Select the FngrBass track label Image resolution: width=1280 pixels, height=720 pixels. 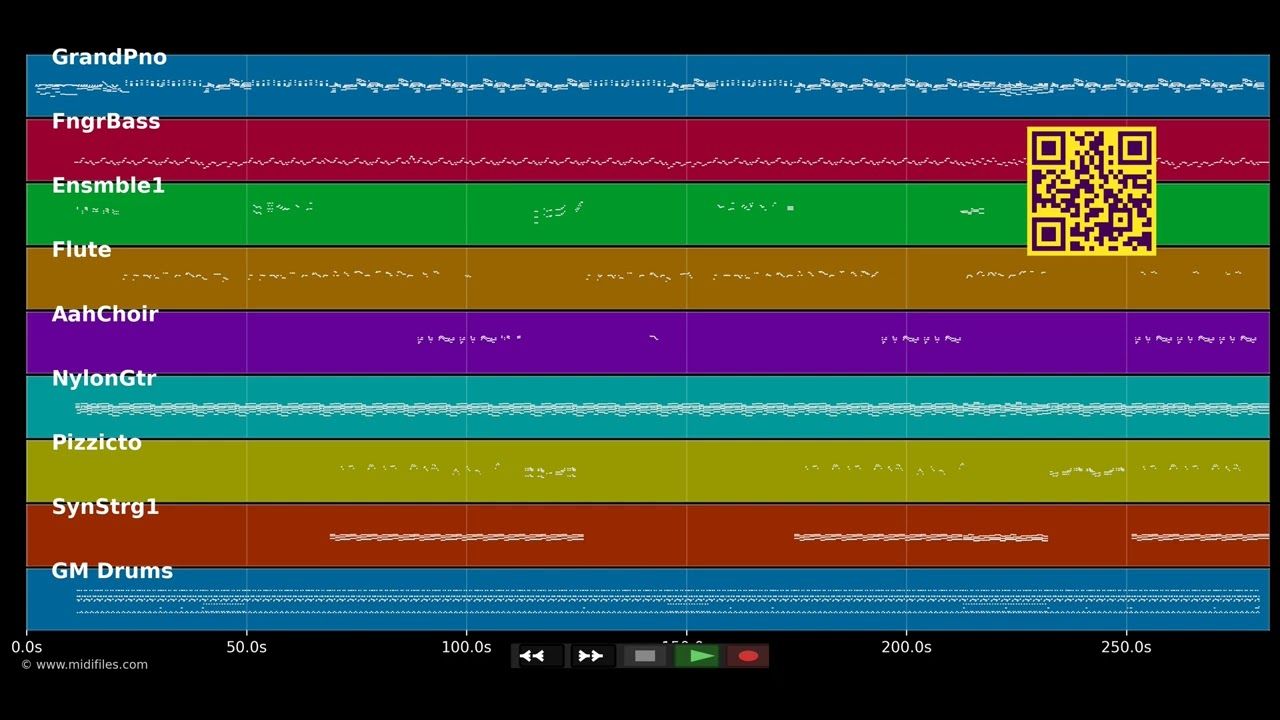pyautogui.click(x=106, y=121)
